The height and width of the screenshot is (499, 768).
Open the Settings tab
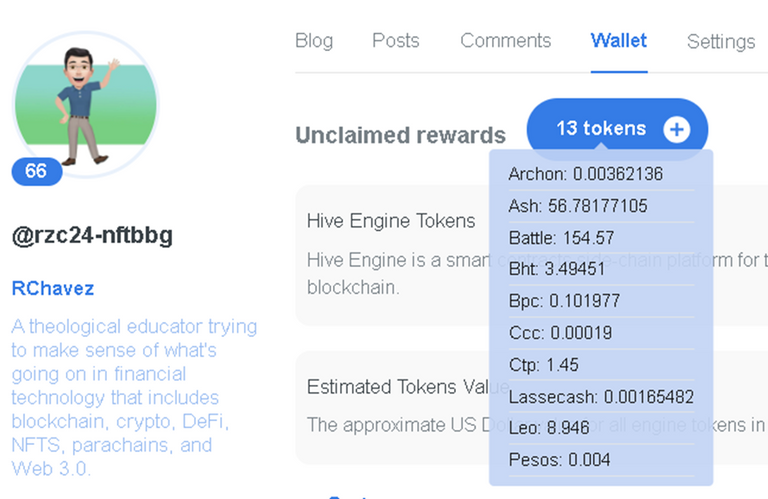point(721,42)
